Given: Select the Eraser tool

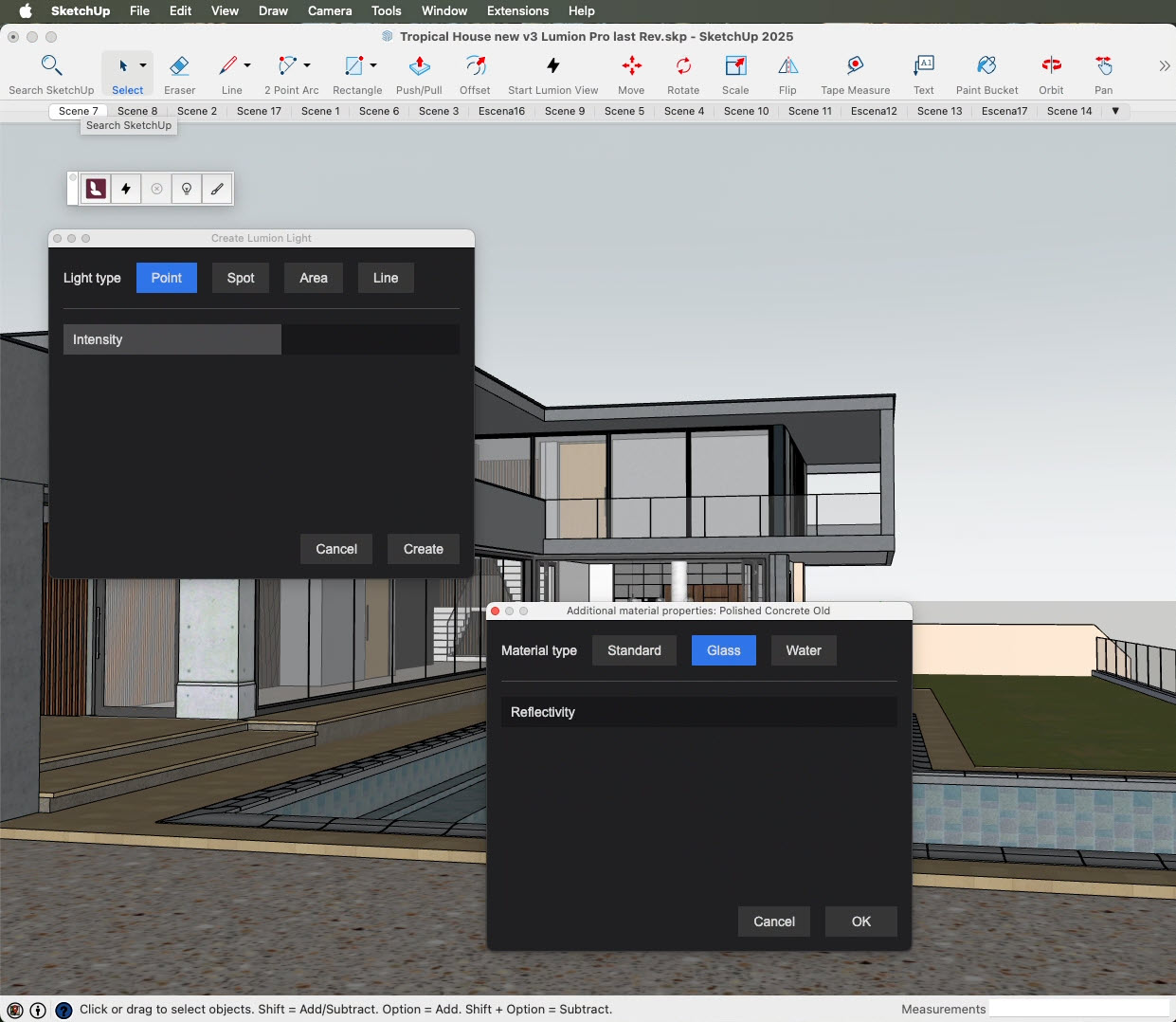Looking at the screenshot, I should 179,68.
